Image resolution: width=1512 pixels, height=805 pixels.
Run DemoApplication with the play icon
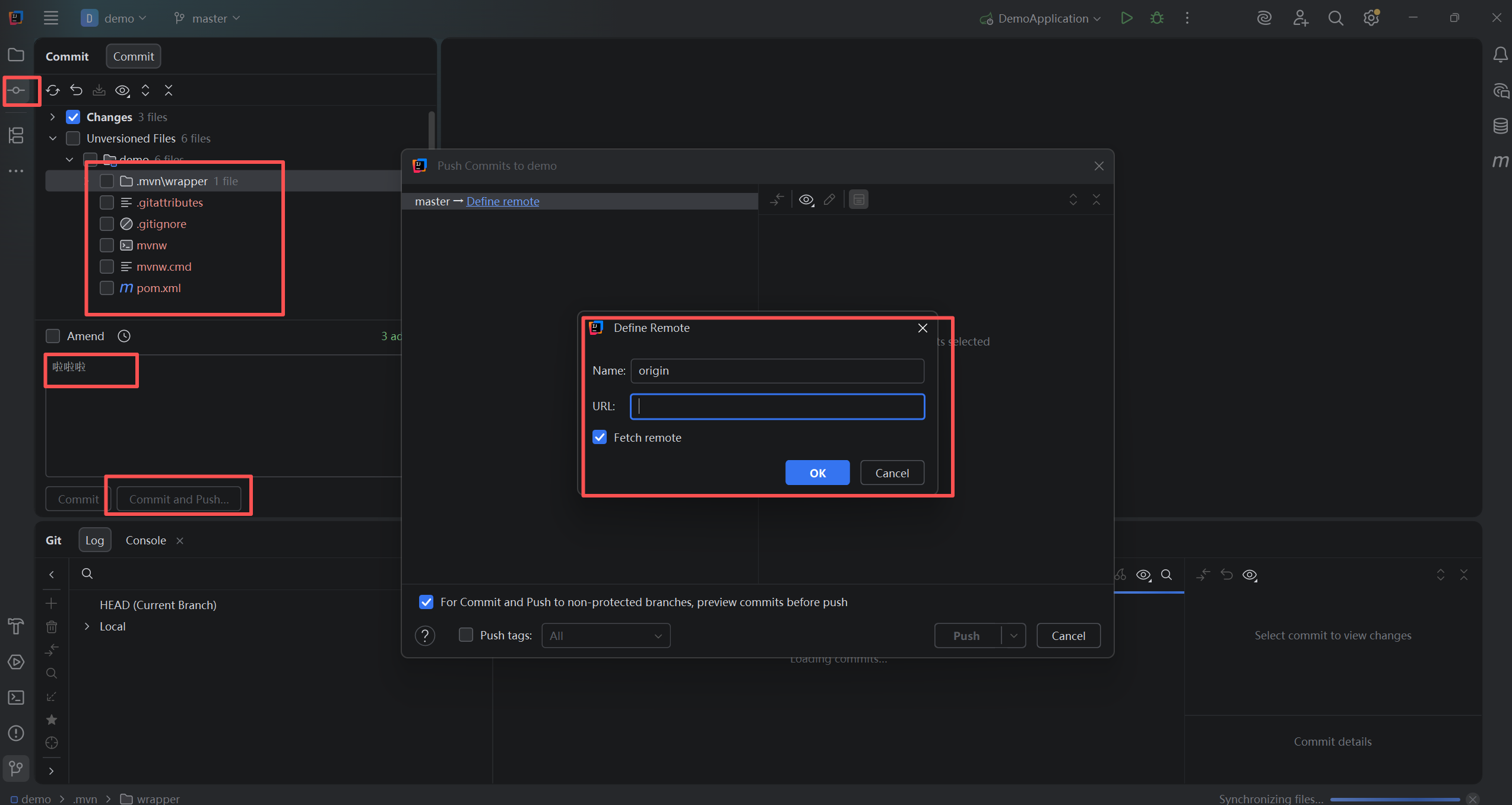[1126, 18]
